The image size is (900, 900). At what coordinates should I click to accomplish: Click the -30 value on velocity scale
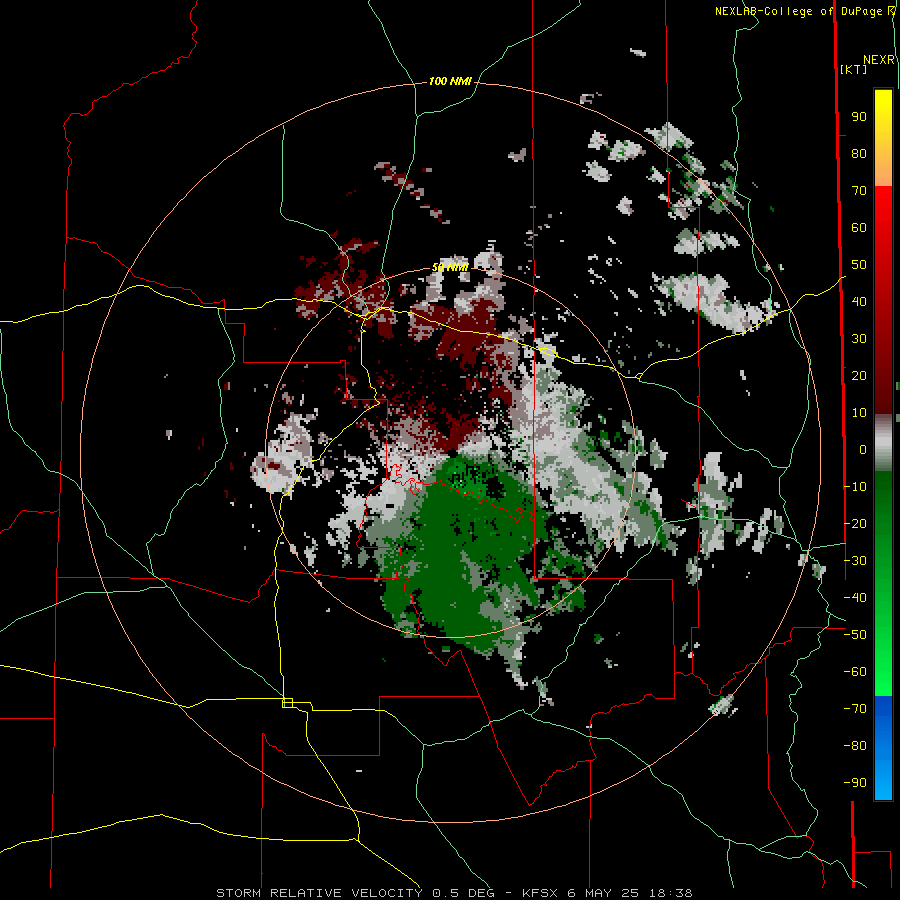(x=855, y=561)
